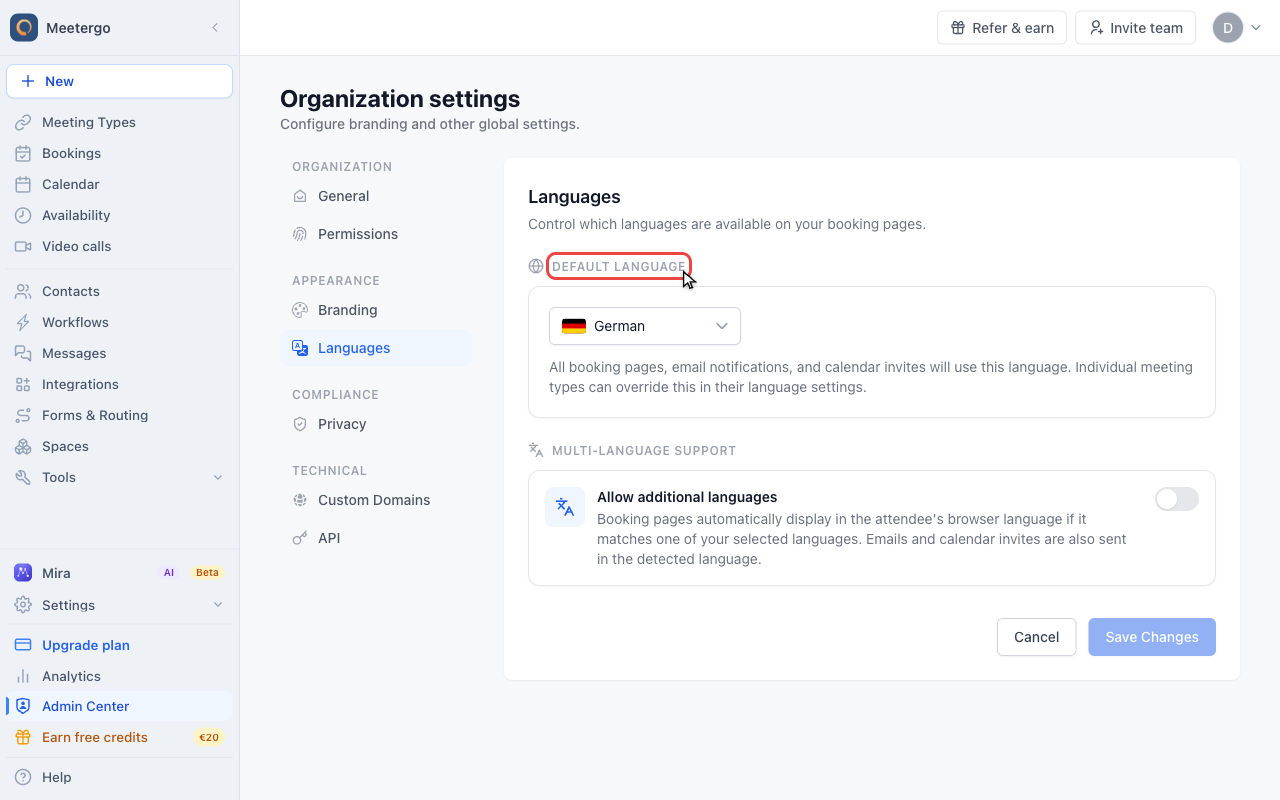Click the Calendar icon in sidebar
The image size is (1280, 800).
tap(23, 184)
